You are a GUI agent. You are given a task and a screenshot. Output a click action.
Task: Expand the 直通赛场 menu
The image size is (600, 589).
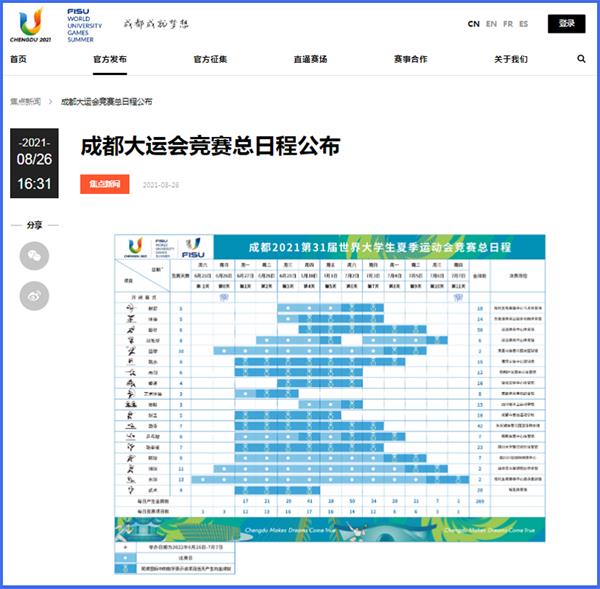310,60
